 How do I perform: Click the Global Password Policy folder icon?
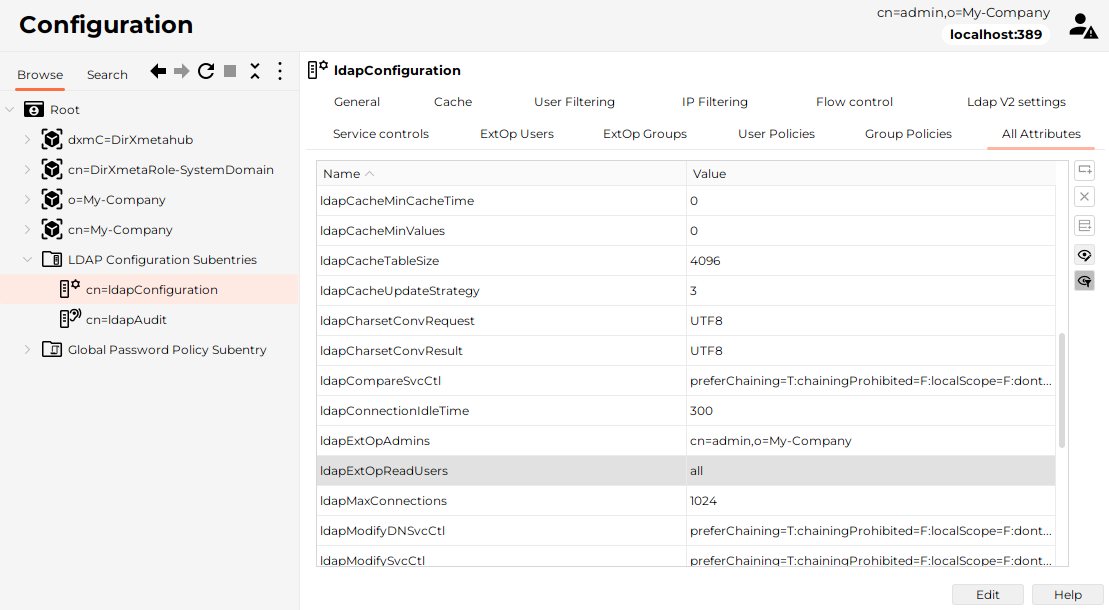click(52, 349)
